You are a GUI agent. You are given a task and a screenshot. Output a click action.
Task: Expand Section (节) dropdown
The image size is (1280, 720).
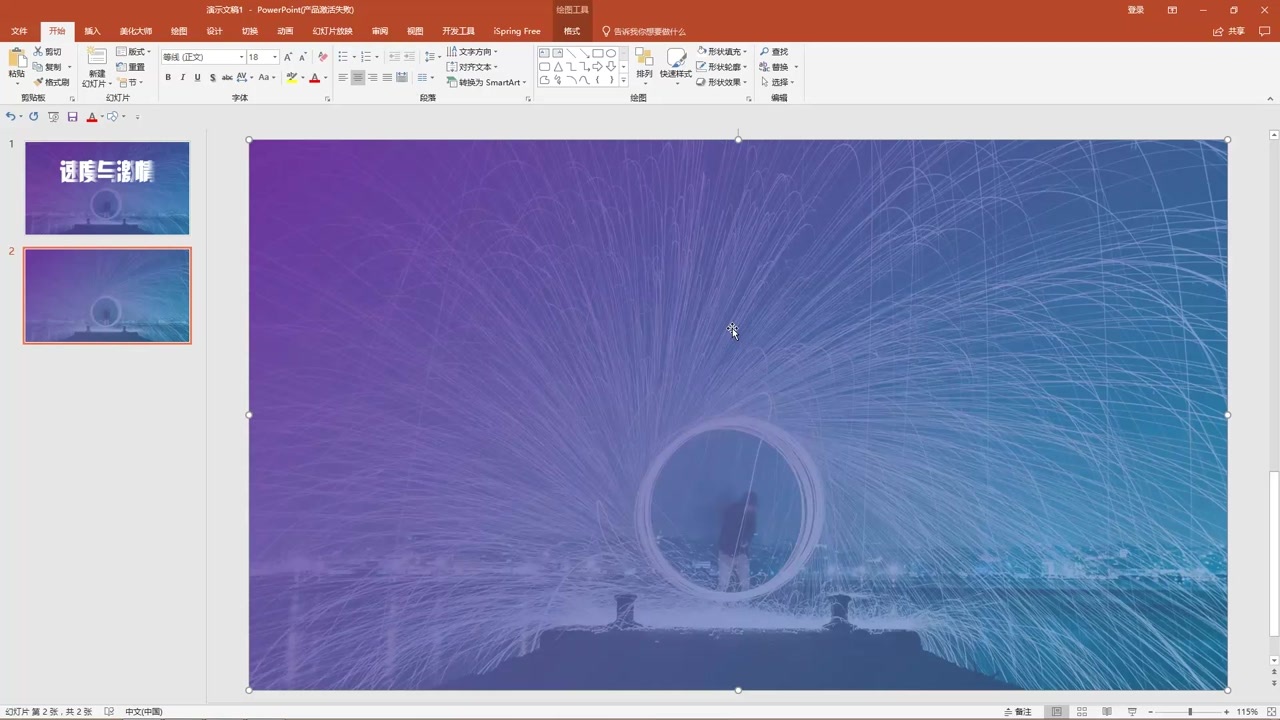click(130, 82)
